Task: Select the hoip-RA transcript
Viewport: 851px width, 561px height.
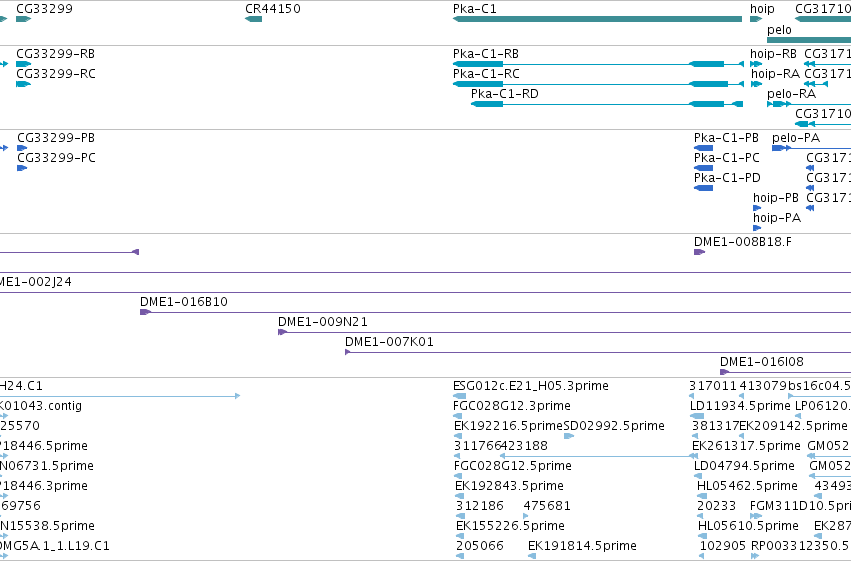Action: pyautogui.click(x=757, y=84)
